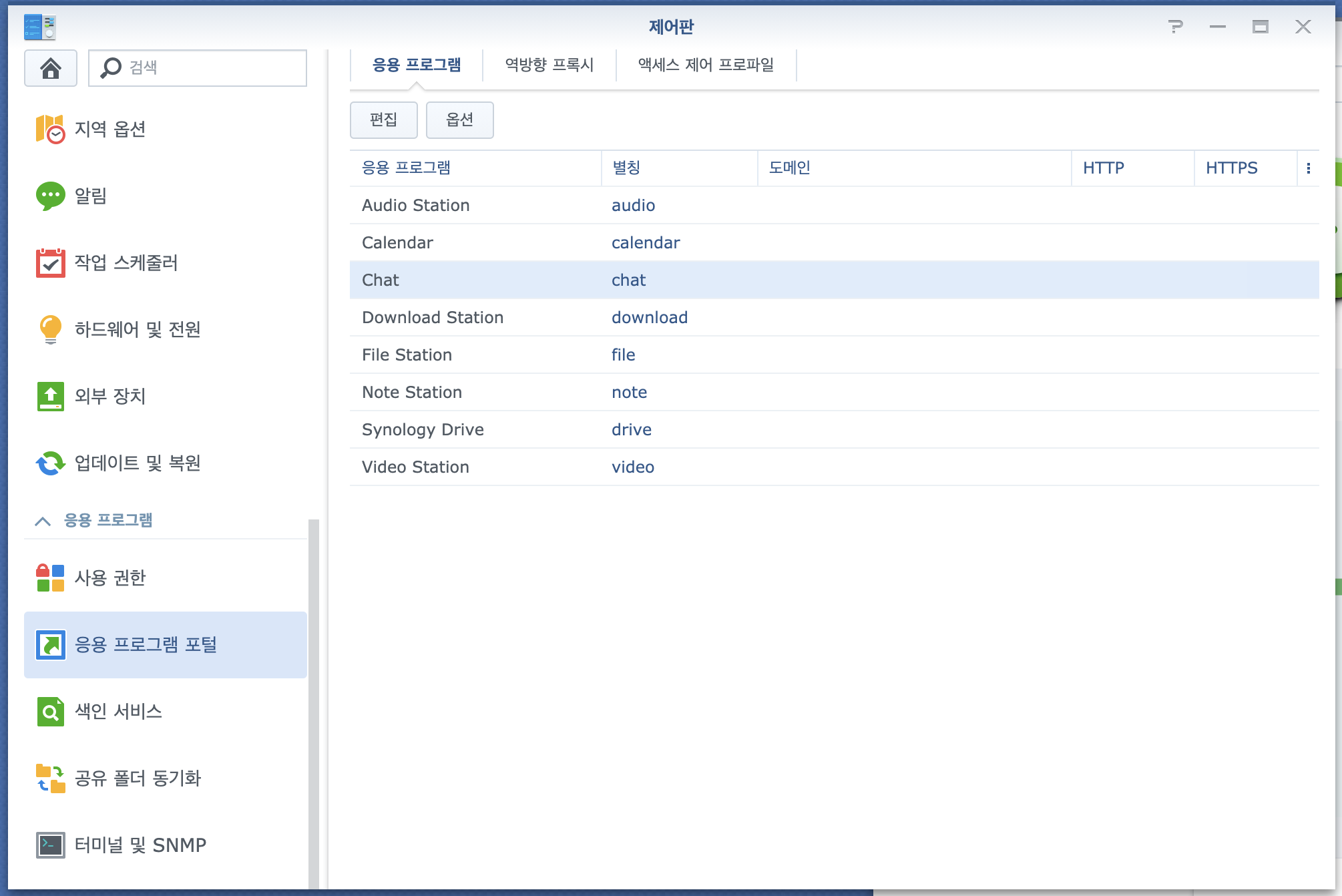
Task: Switch to the 역방향 프록시 tab
Action: (549, 65)
